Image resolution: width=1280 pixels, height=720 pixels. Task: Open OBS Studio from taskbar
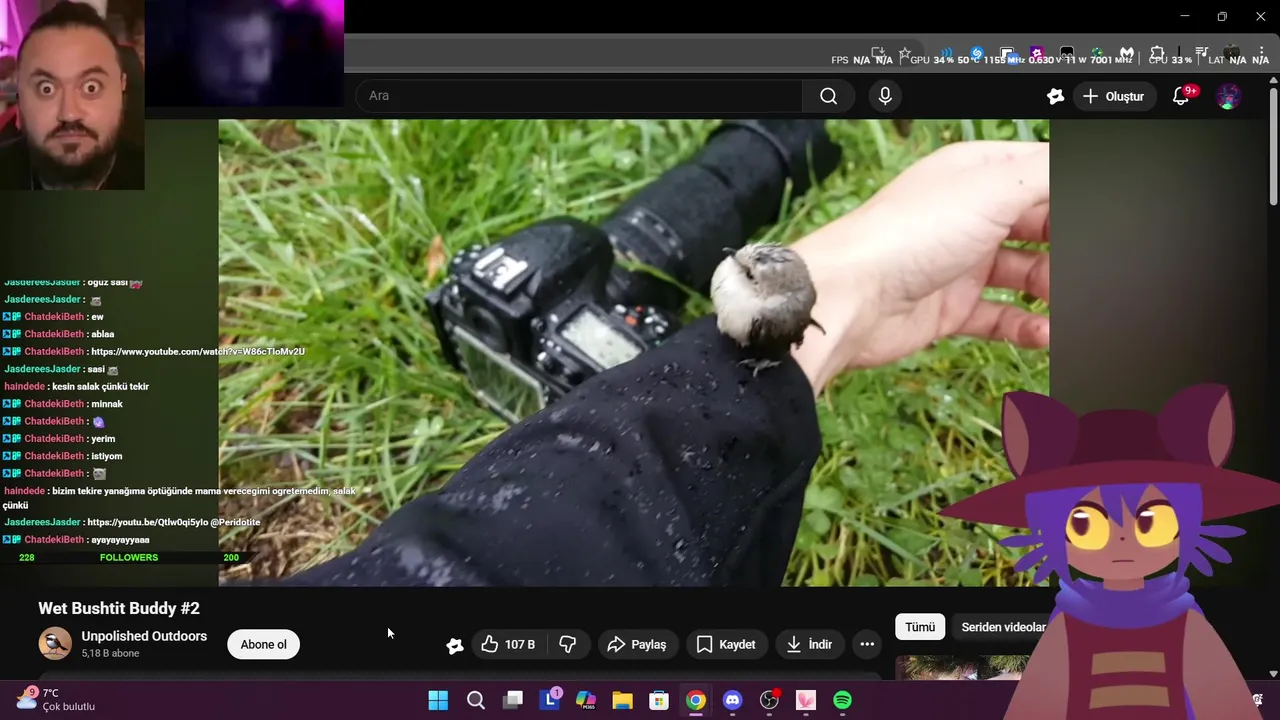pyautogui.click(x=769, y=700)
